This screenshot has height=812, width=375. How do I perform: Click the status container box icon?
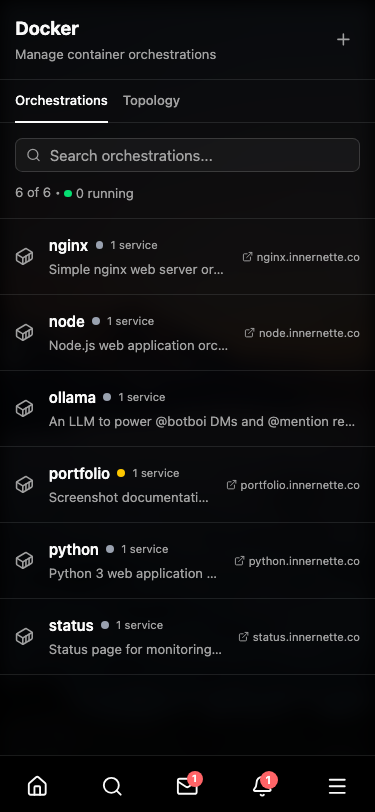pyautogui.click(x=24, y=636)
